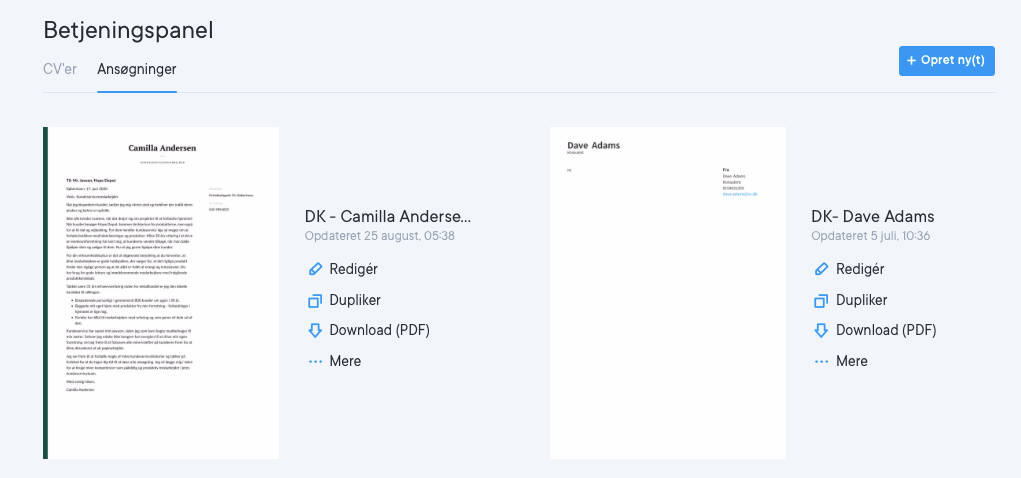Click the DK- Dave Adams title
The height and width of the screenshot is (478, 1021).
872,217
